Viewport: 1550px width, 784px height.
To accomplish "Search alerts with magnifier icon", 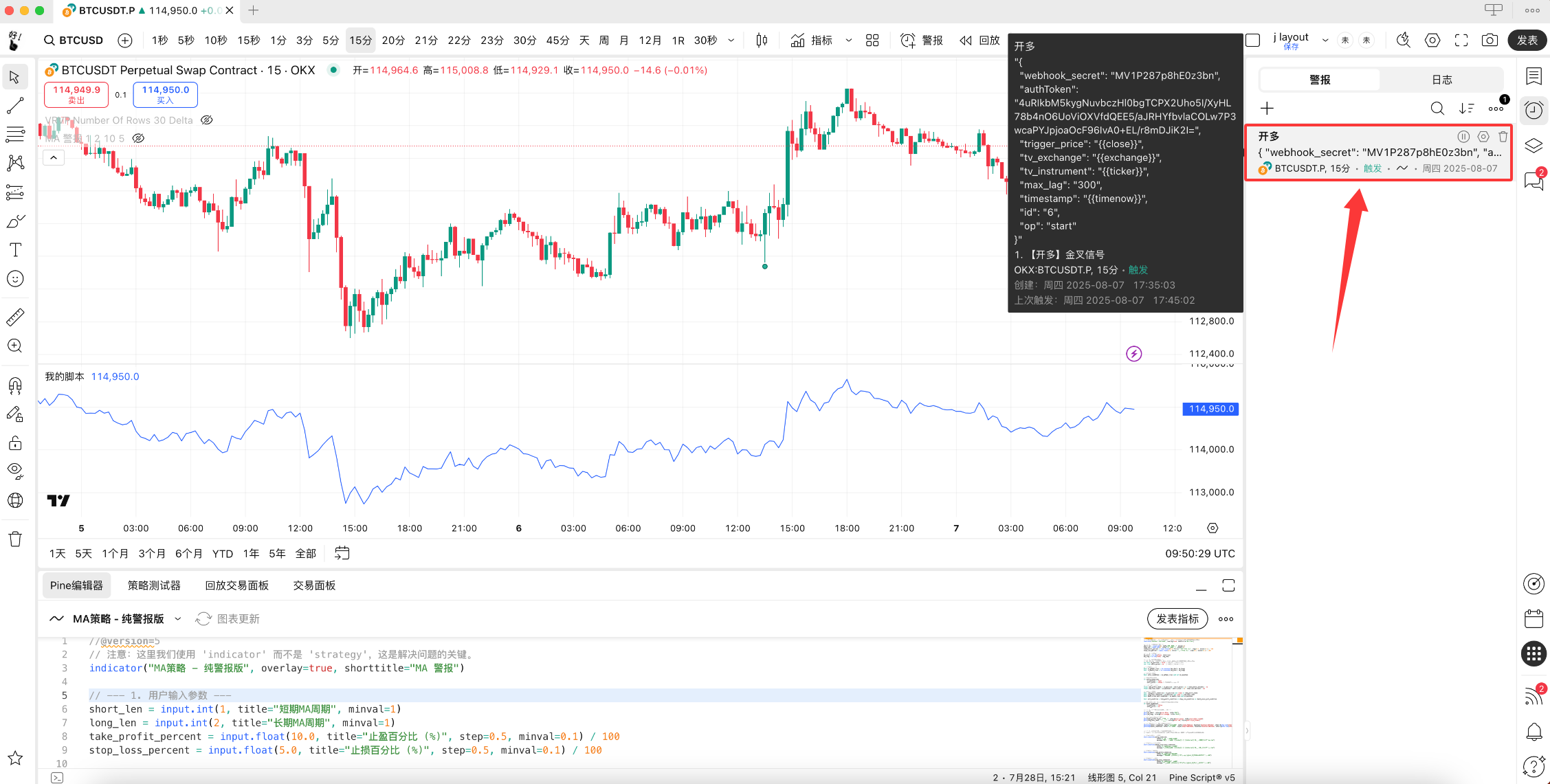I will tap(1437, 109).
